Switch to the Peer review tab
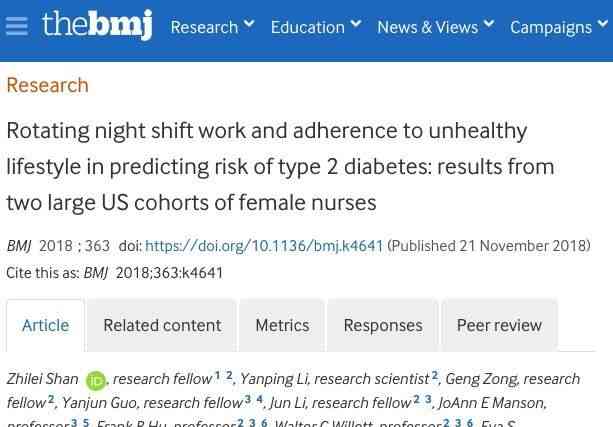 tap(499, 325)
